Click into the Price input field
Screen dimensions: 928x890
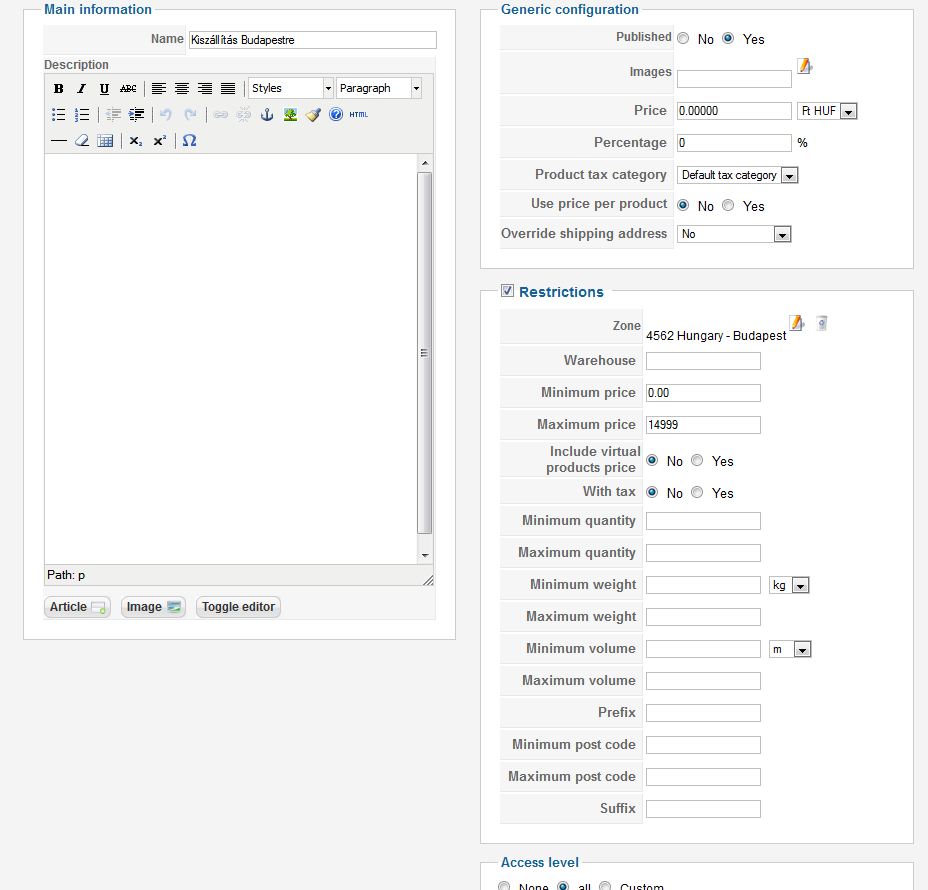tap(734, 111)
